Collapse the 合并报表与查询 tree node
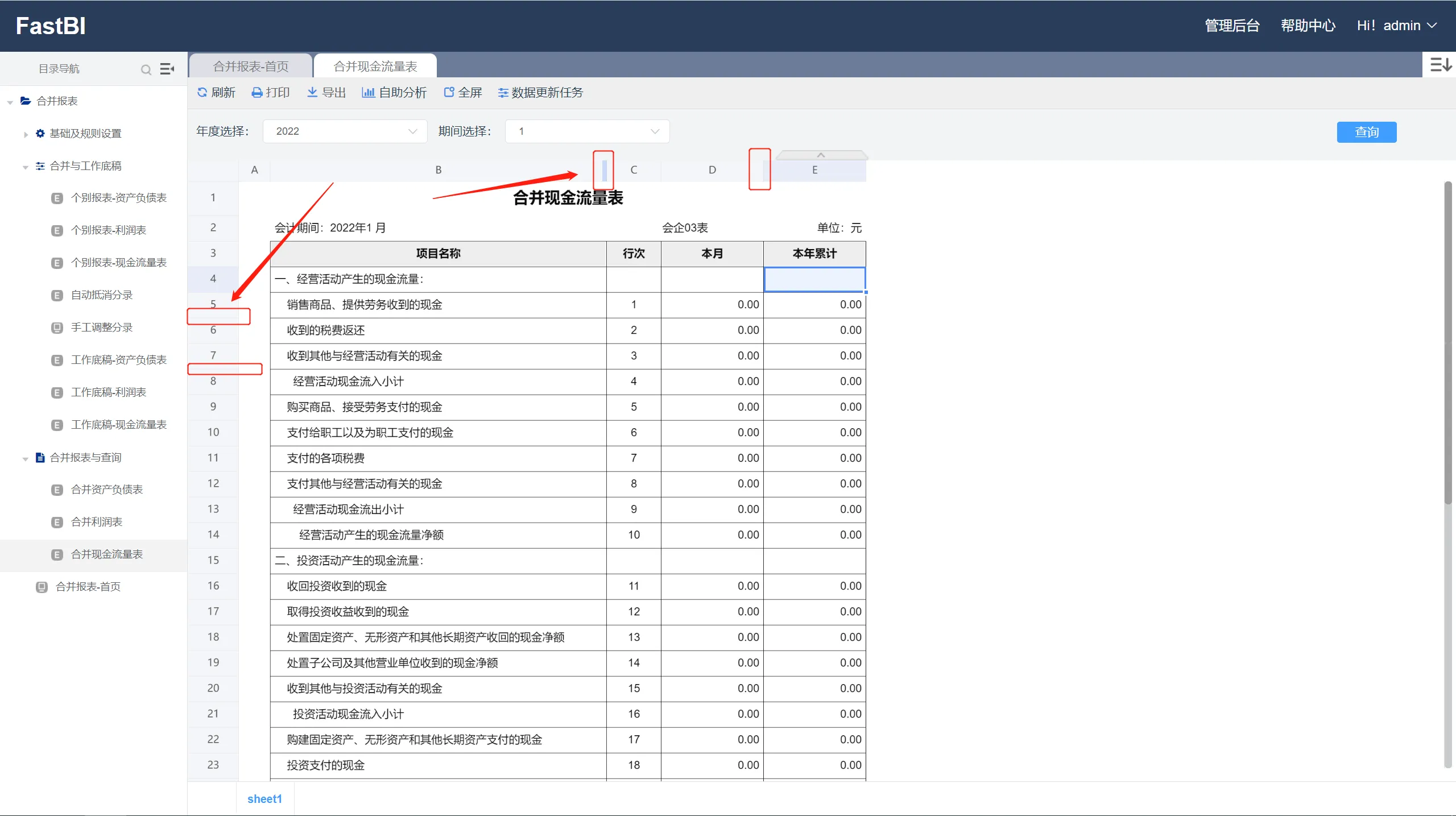This screenshot has width=1456, height=816. [x=26, y=459]
